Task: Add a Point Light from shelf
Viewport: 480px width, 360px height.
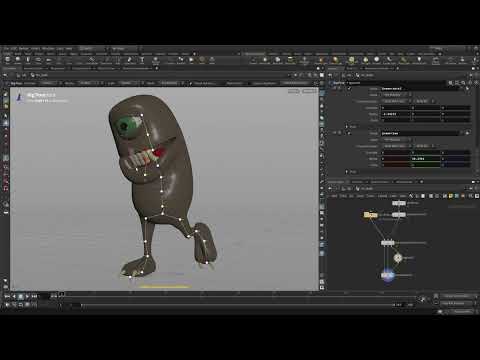Action: coord(265,60)
